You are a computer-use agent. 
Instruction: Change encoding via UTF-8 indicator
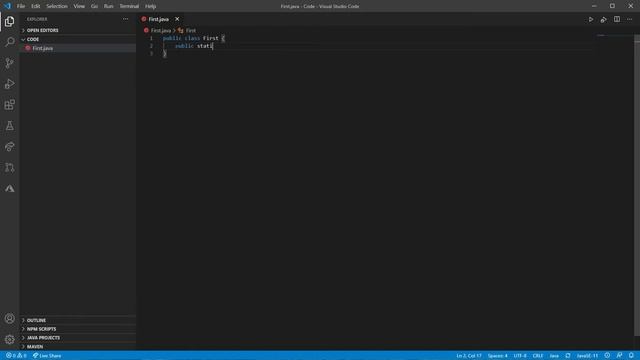click(520, 356)
